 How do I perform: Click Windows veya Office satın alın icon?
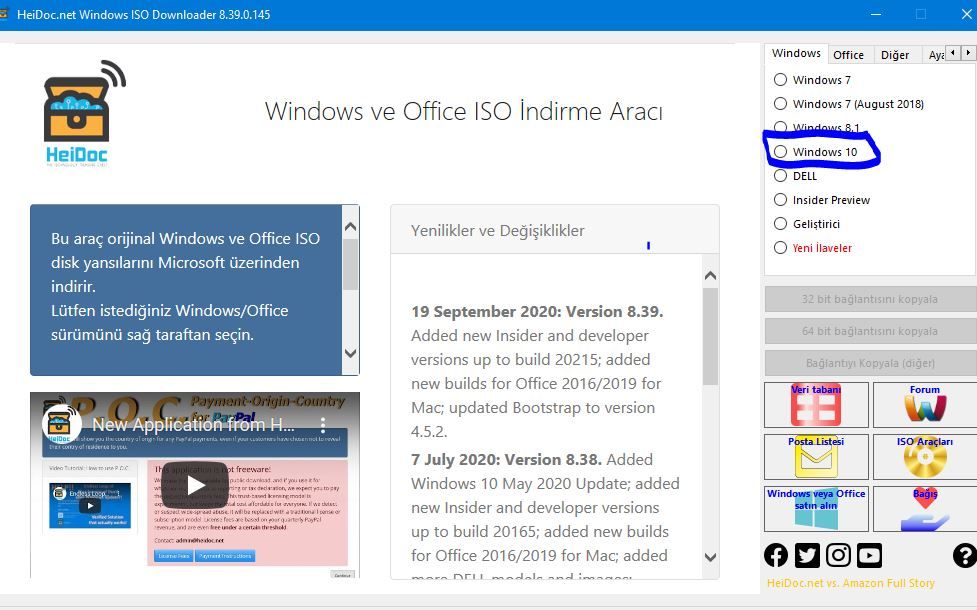click(816, 508)
